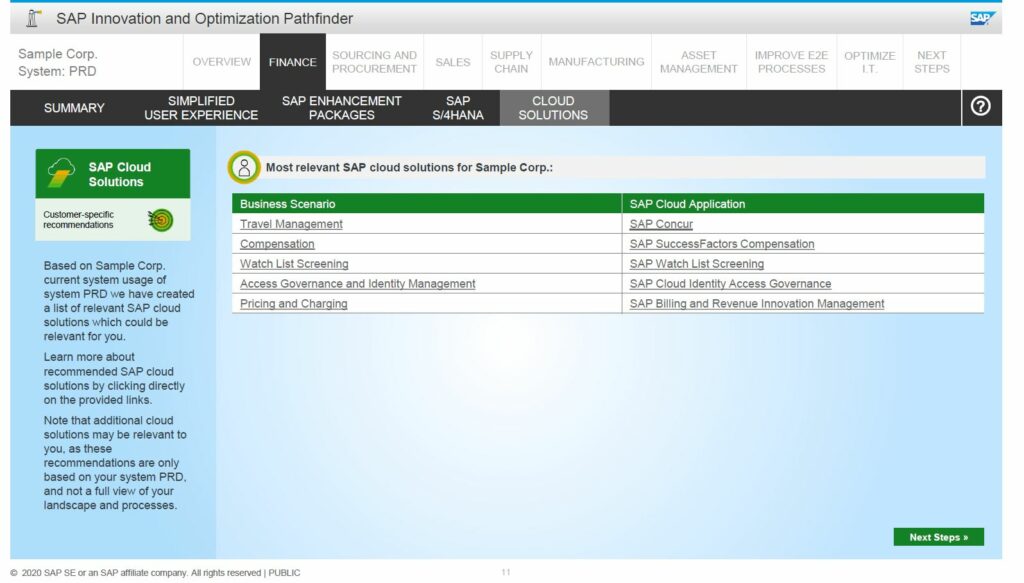Open the Overview tab
The image size is (1024, 583).
click(221, 62)
